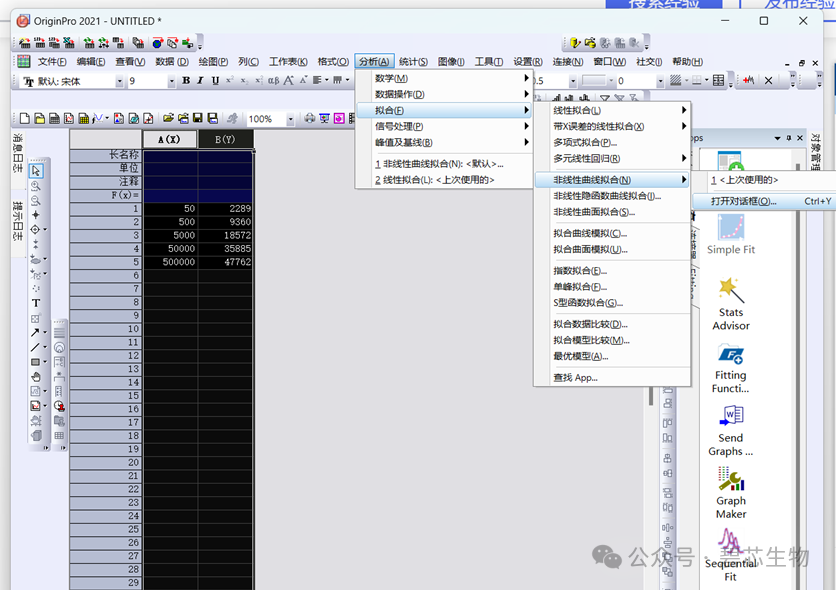Choose 最优模型(A)... menu entry
The width and height of the screenshot is (836, 590).
612,356
